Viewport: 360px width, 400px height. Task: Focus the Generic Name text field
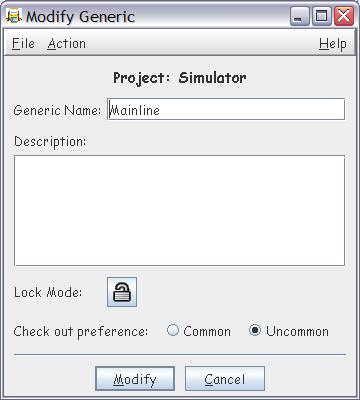click(226, 109)
